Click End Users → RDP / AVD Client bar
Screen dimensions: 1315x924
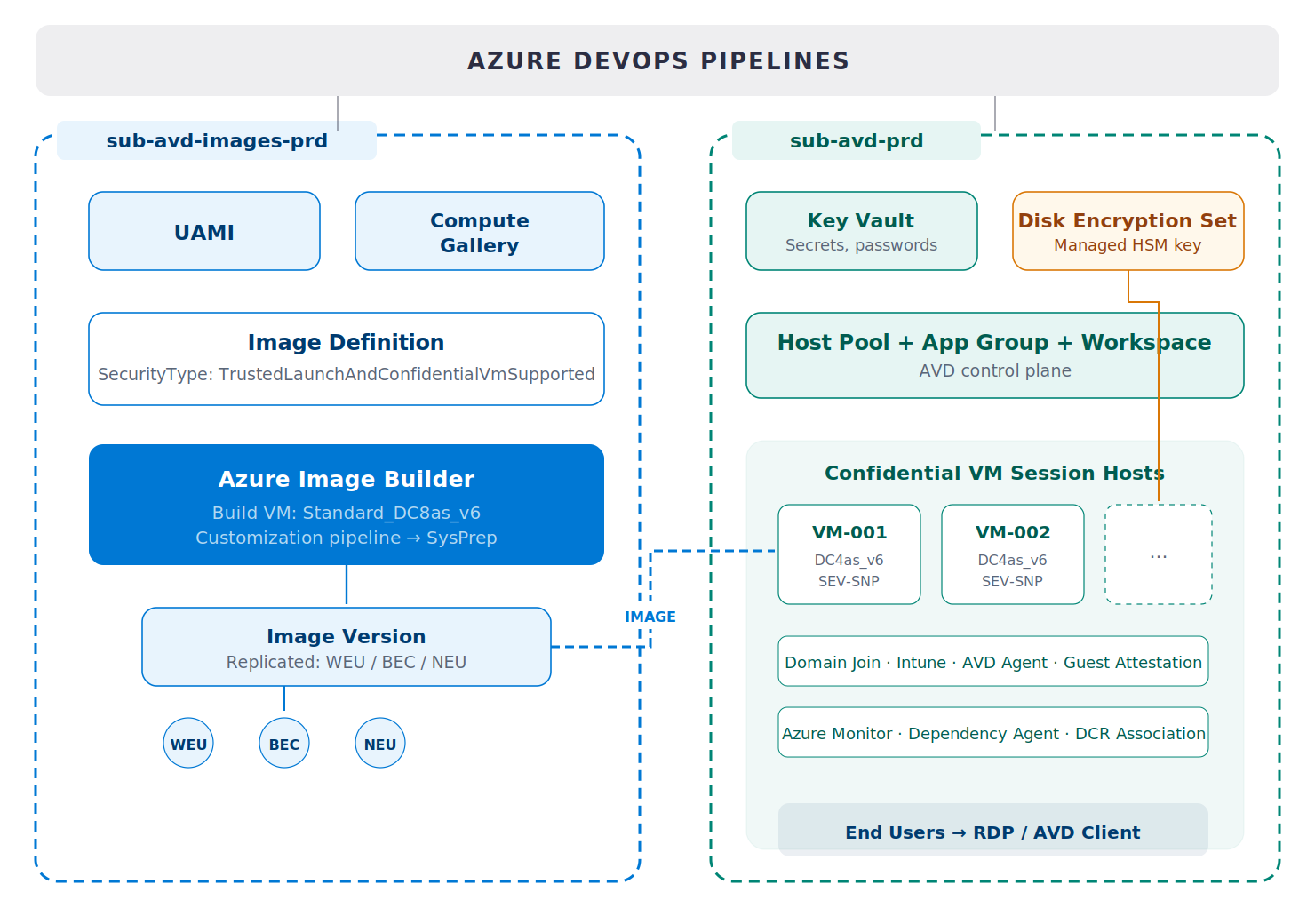(993, 830)
